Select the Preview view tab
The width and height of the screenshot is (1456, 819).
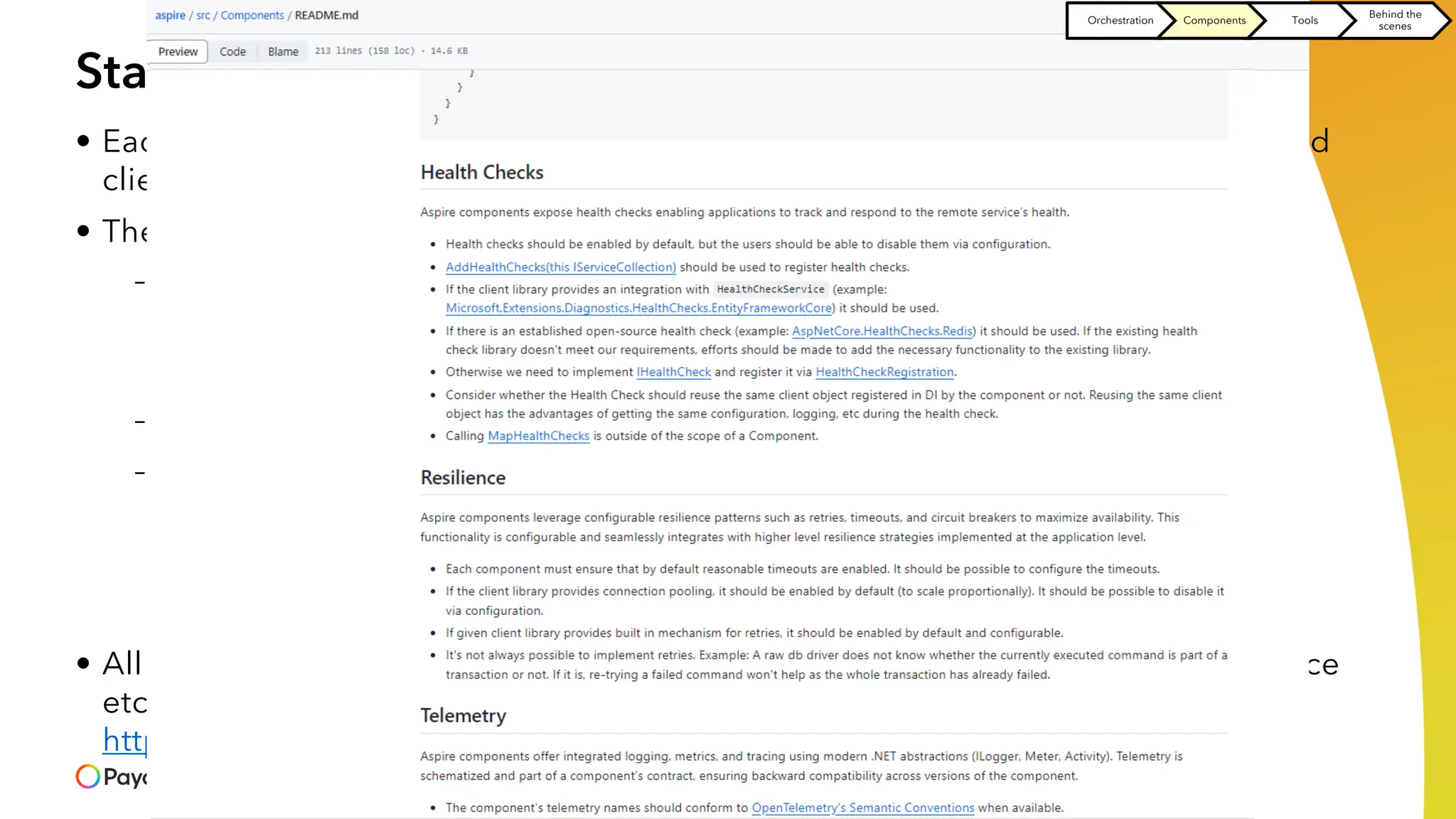click(x=178, y=51)
